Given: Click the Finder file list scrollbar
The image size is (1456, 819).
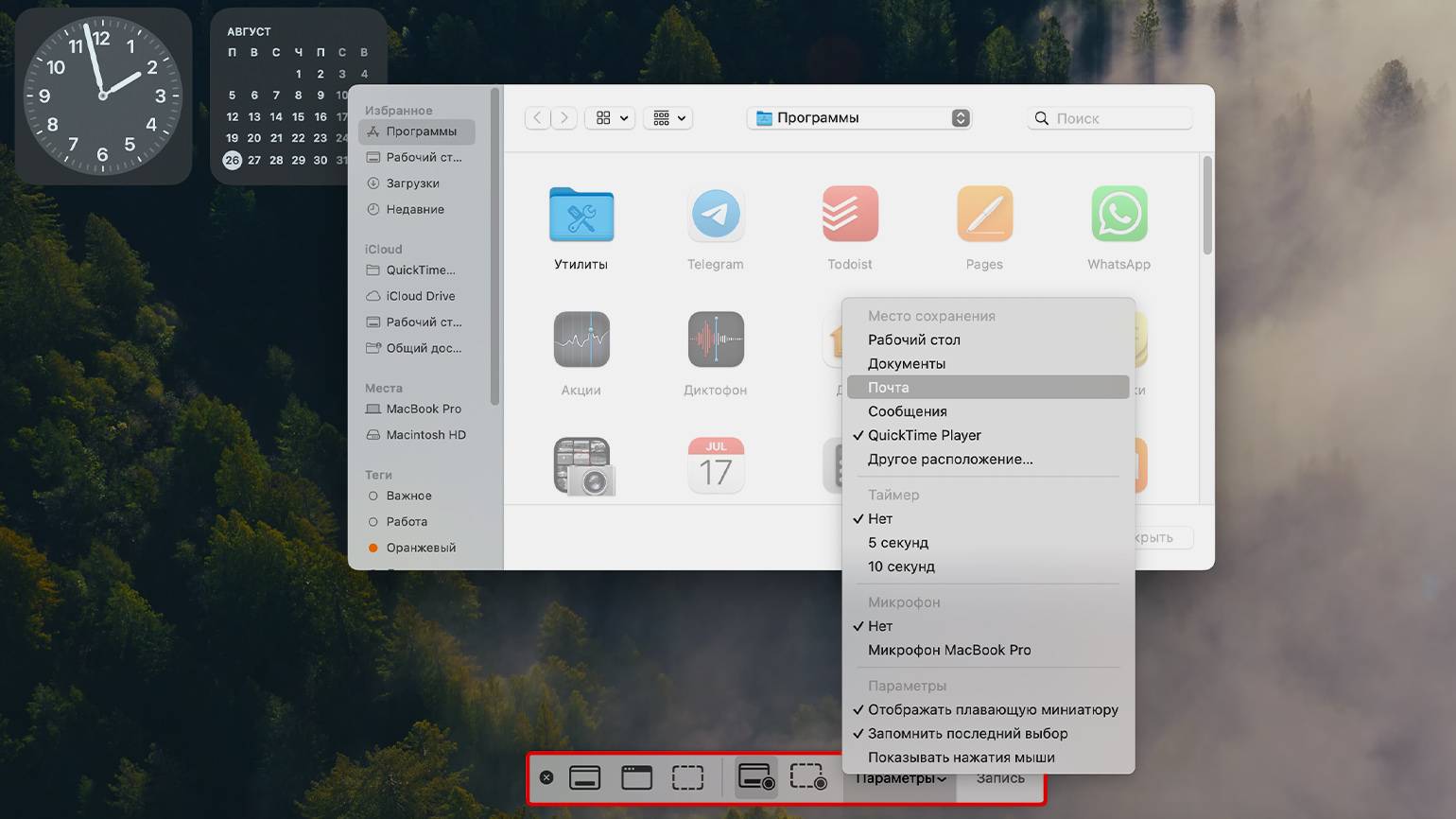Looking at the screenshot, I should (1207, 206).
